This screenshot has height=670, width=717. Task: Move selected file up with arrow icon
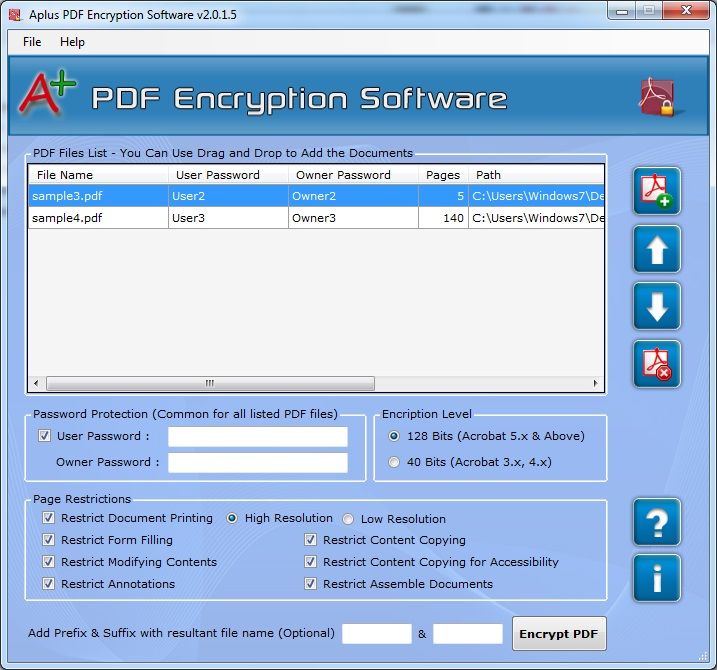pyautogui.click(x=657, y=249)
